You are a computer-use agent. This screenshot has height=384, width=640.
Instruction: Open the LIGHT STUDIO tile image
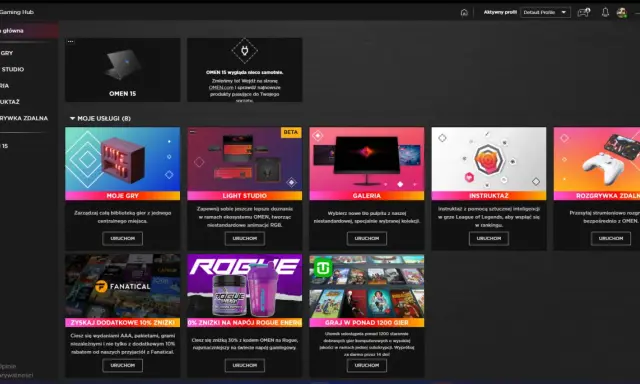(244, 159)
